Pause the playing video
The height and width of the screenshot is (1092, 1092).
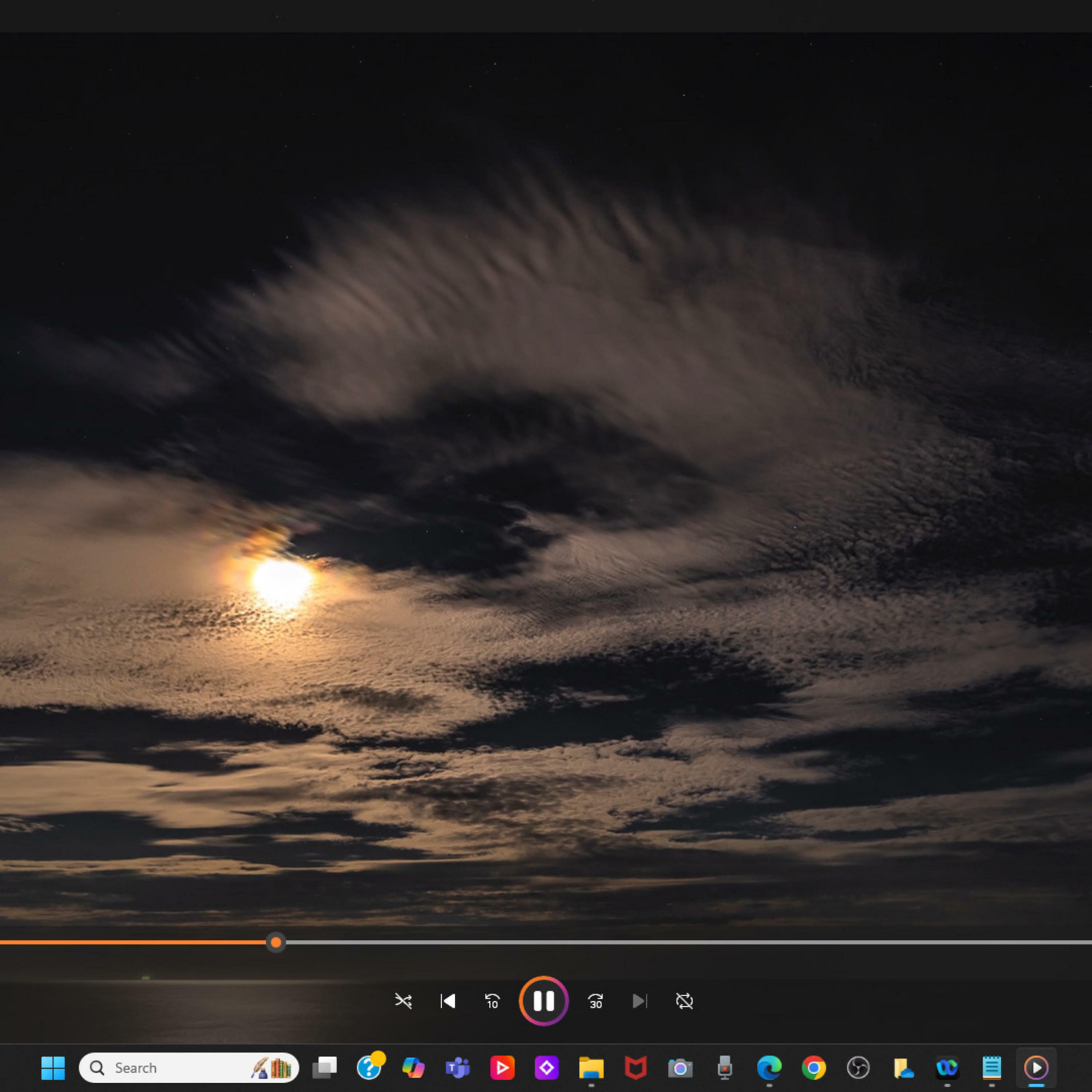[544, 1001]
